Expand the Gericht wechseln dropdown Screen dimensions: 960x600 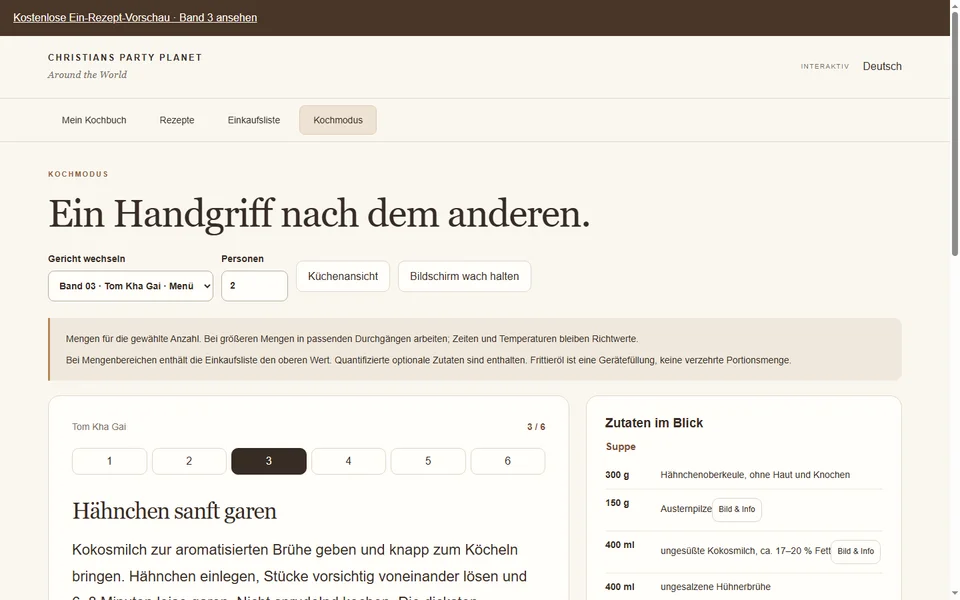click(130, 286)
